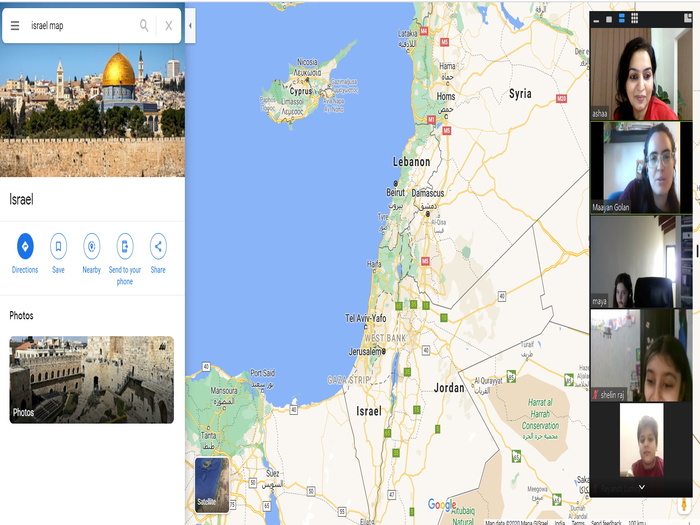Switch to the Satellite map layer
Viewport: 700px width, 525px height.
tap(212, 485)
